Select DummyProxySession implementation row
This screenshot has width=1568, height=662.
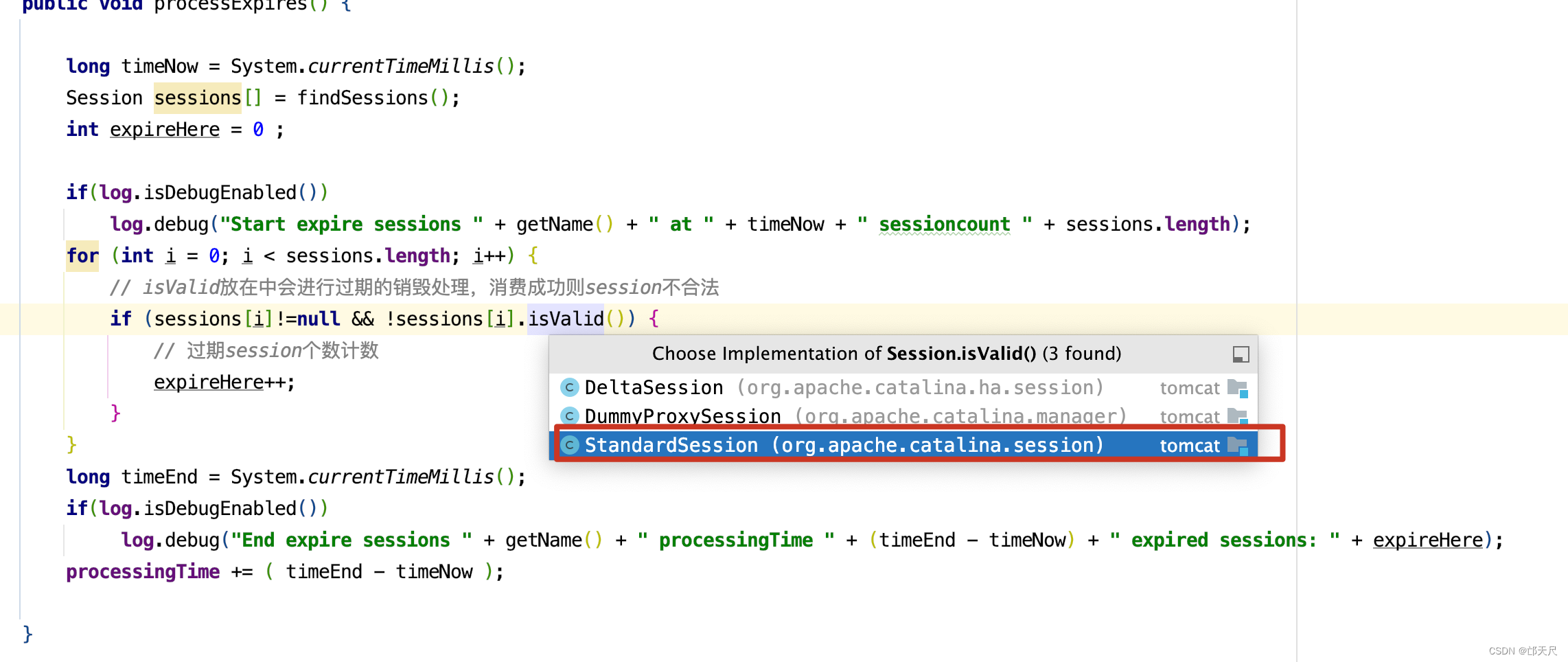coord(903,416)
